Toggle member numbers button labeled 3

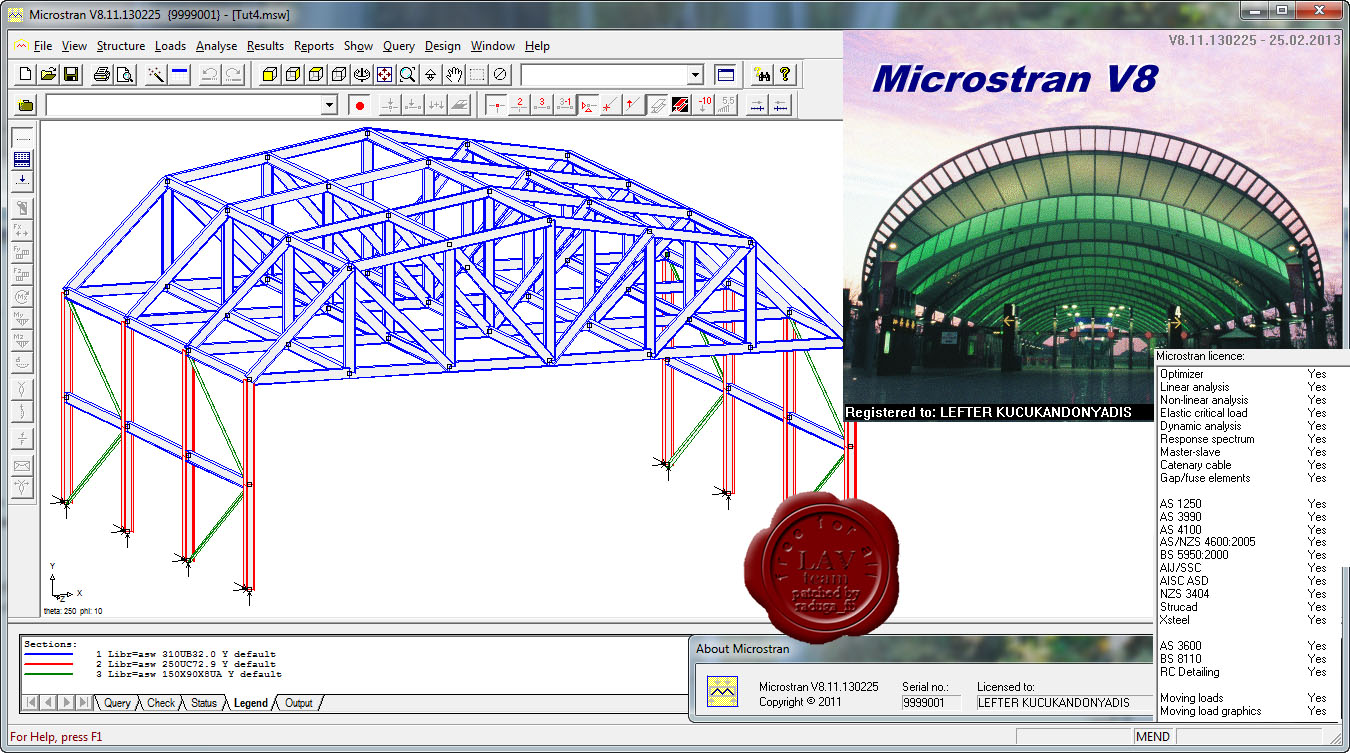coord(542,105)
